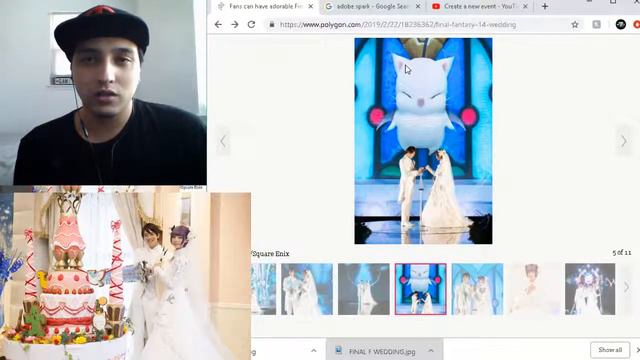Select the 'Fans can have adorable' Polygon tab

[265, 6]
